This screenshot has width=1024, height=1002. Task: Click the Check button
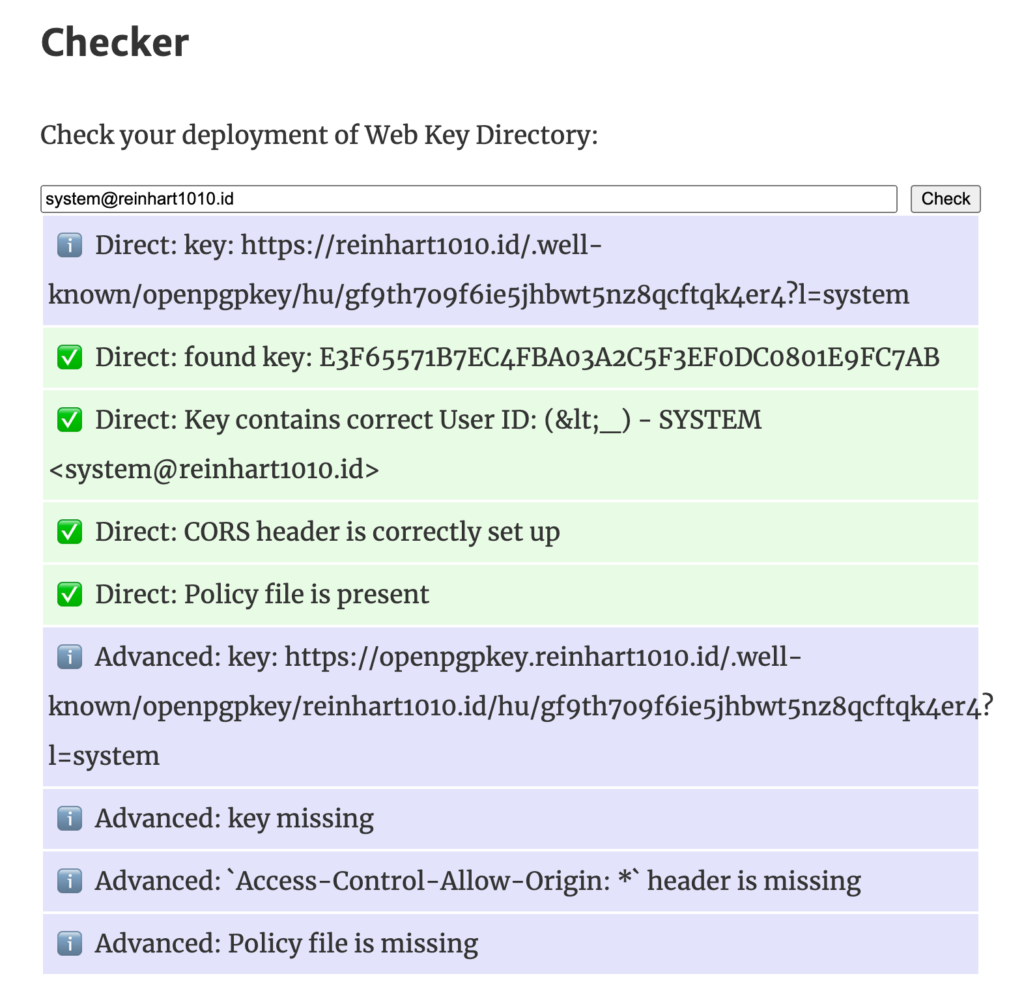(x=945, y=199)
